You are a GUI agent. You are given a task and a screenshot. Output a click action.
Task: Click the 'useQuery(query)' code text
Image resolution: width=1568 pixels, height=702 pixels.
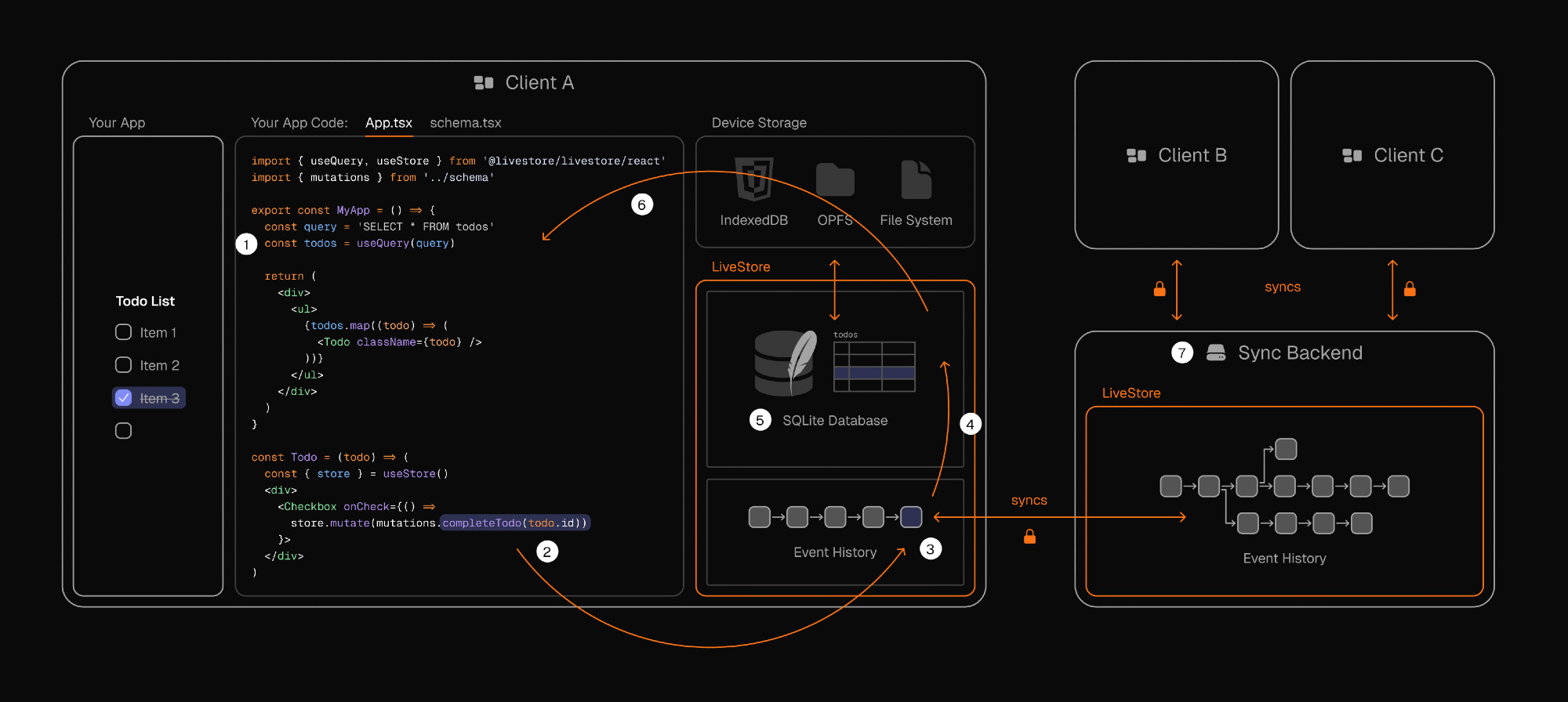[x=405, y=244]
